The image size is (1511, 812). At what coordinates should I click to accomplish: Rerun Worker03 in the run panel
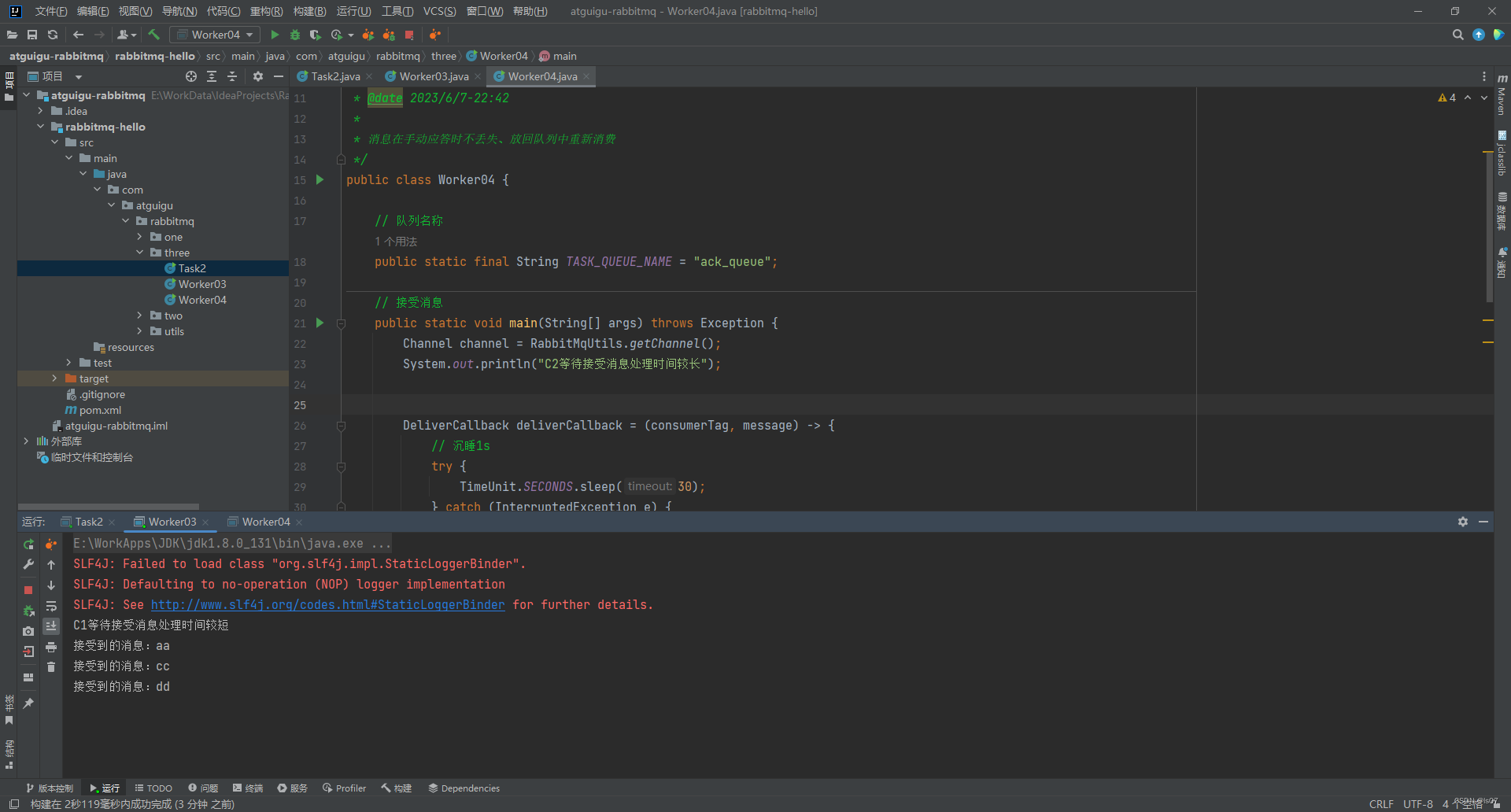point(28,544)
